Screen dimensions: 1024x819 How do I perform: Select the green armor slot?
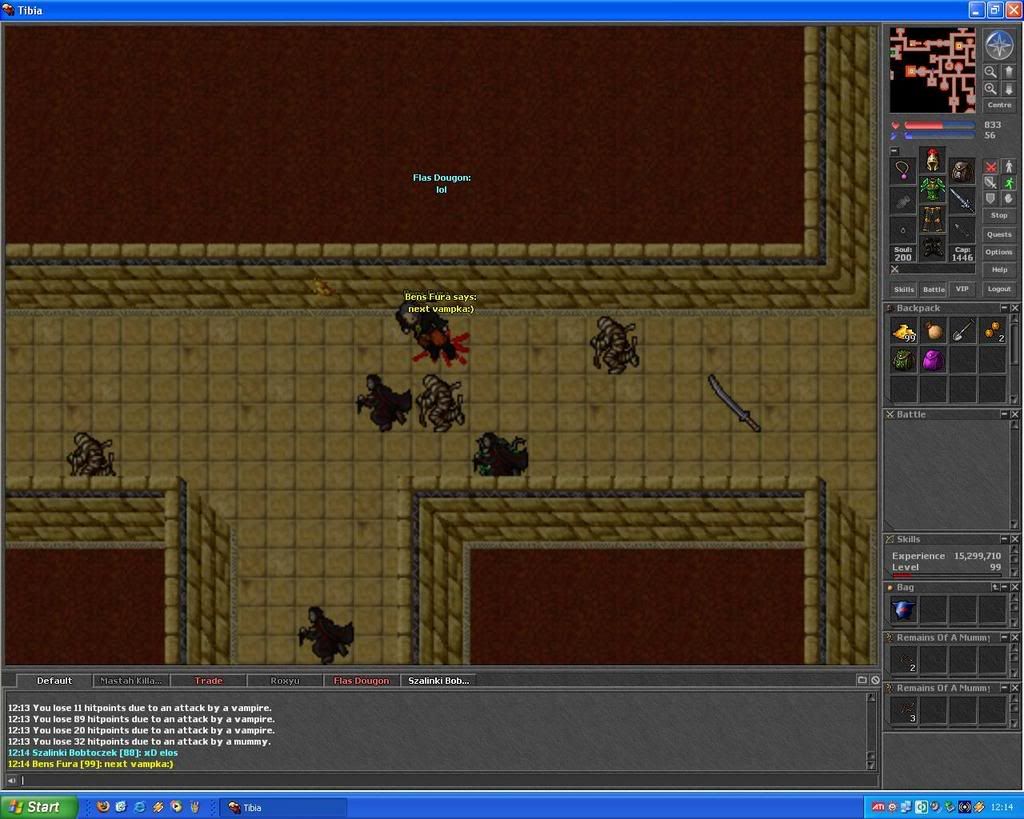click(x=933, y=189)
